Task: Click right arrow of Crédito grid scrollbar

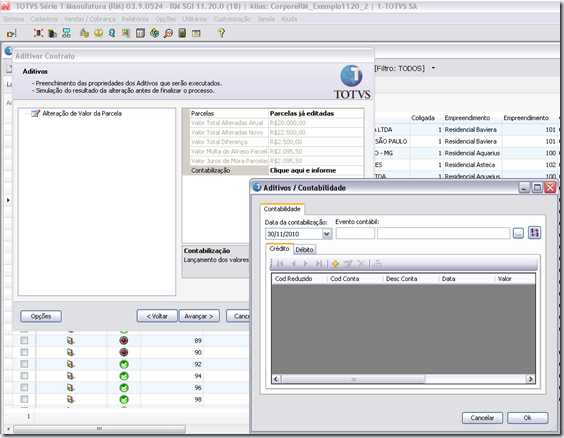Action: click(x=530, y=379)
